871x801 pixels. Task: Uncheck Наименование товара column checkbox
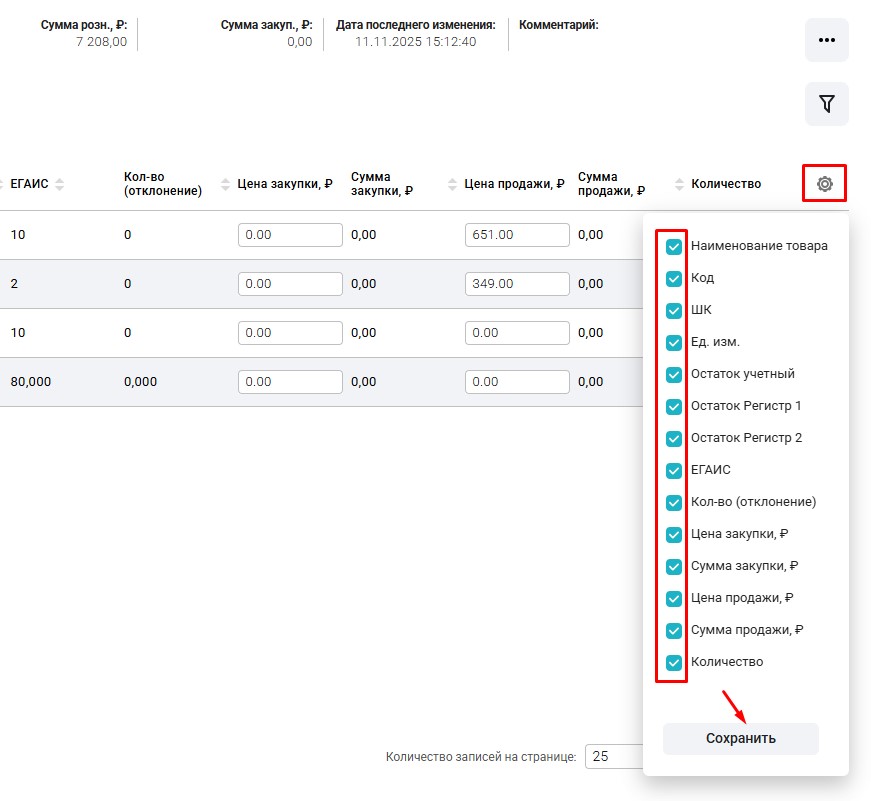coord(674,246)
